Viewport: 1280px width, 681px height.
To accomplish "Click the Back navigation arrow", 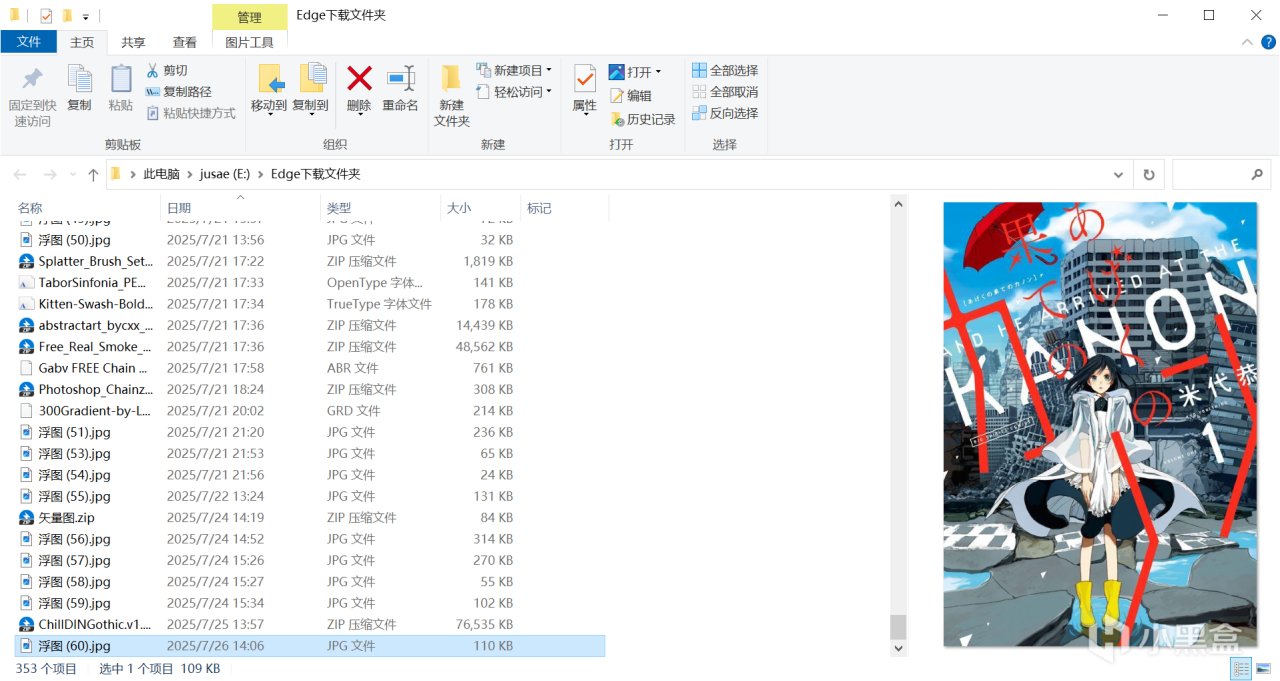I will click(x=20, y=174).
